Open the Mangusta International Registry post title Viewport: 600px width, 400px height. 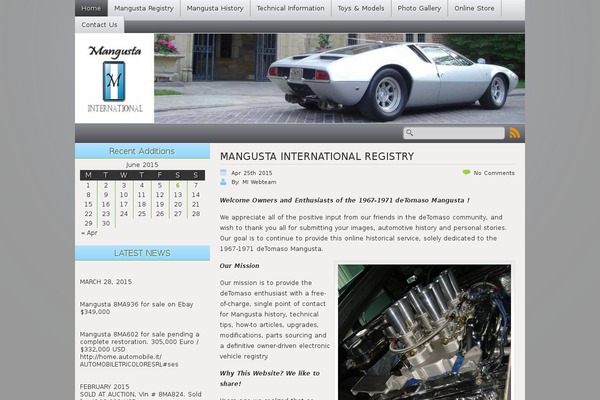317,156
